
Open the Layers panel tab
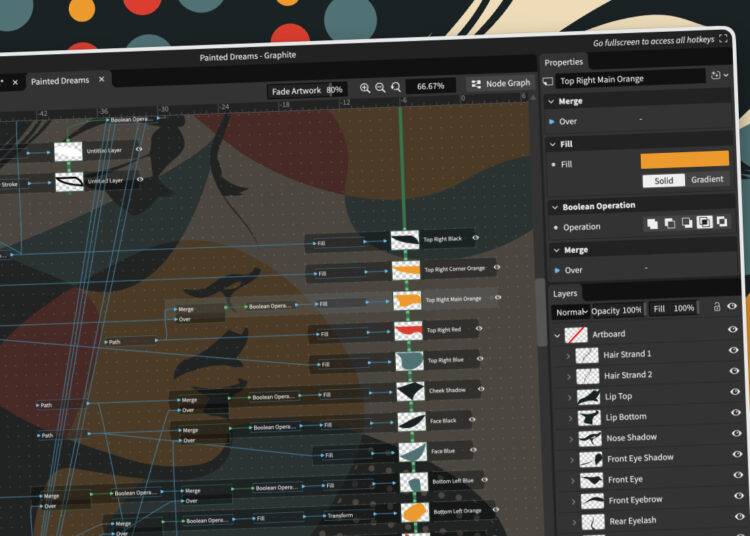(x=565, y=294)
